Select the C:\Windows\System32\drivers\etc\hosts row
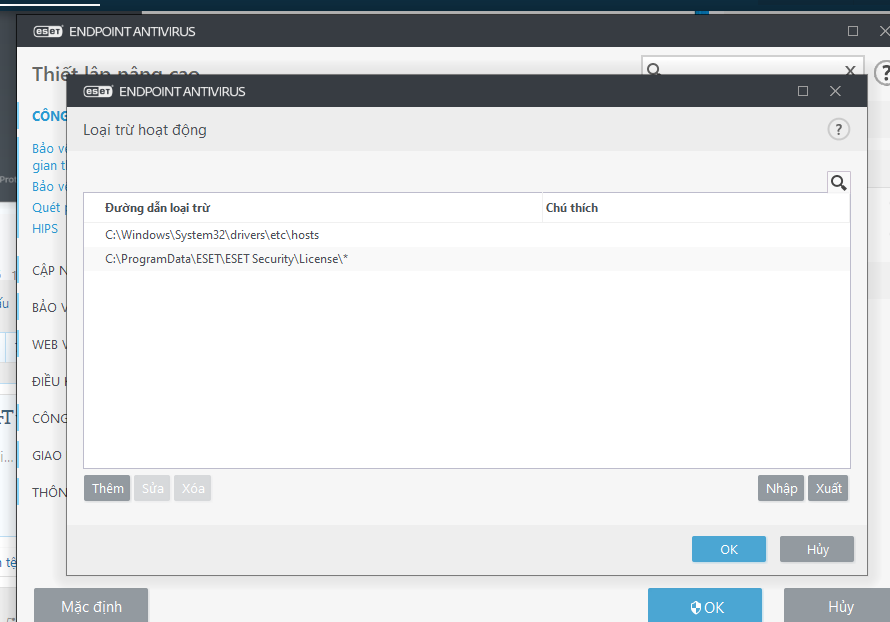This screenshot has width=890, height=622. click(x=467, y=235)
